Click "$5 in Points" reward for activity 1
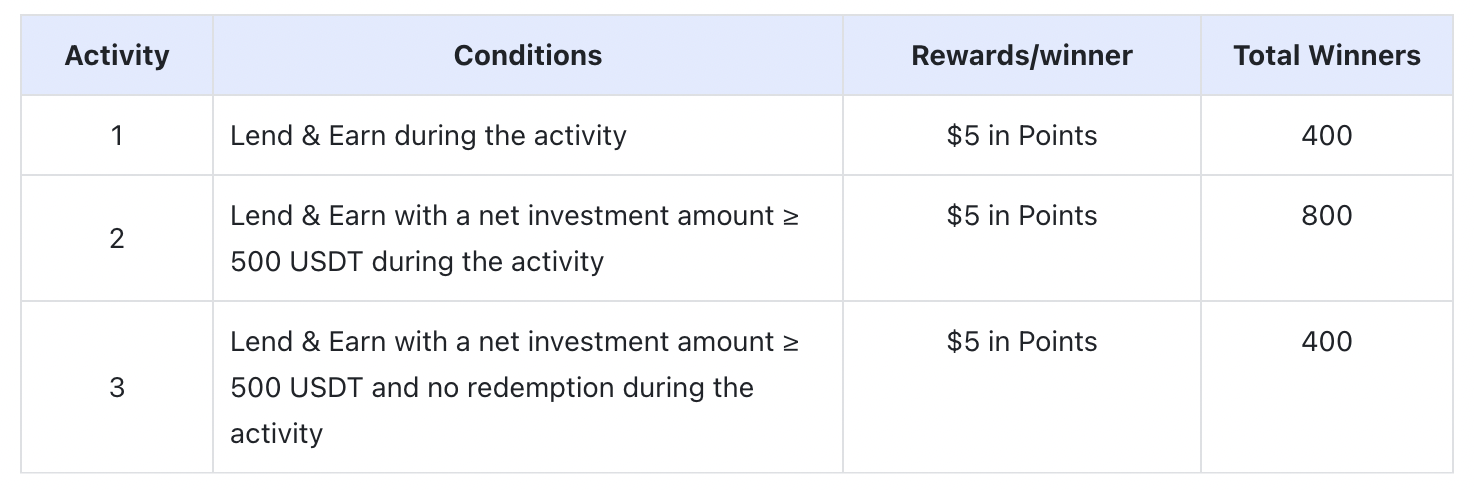The height and width of the screenshot is (490, 1474). (x=1021, y=135)
